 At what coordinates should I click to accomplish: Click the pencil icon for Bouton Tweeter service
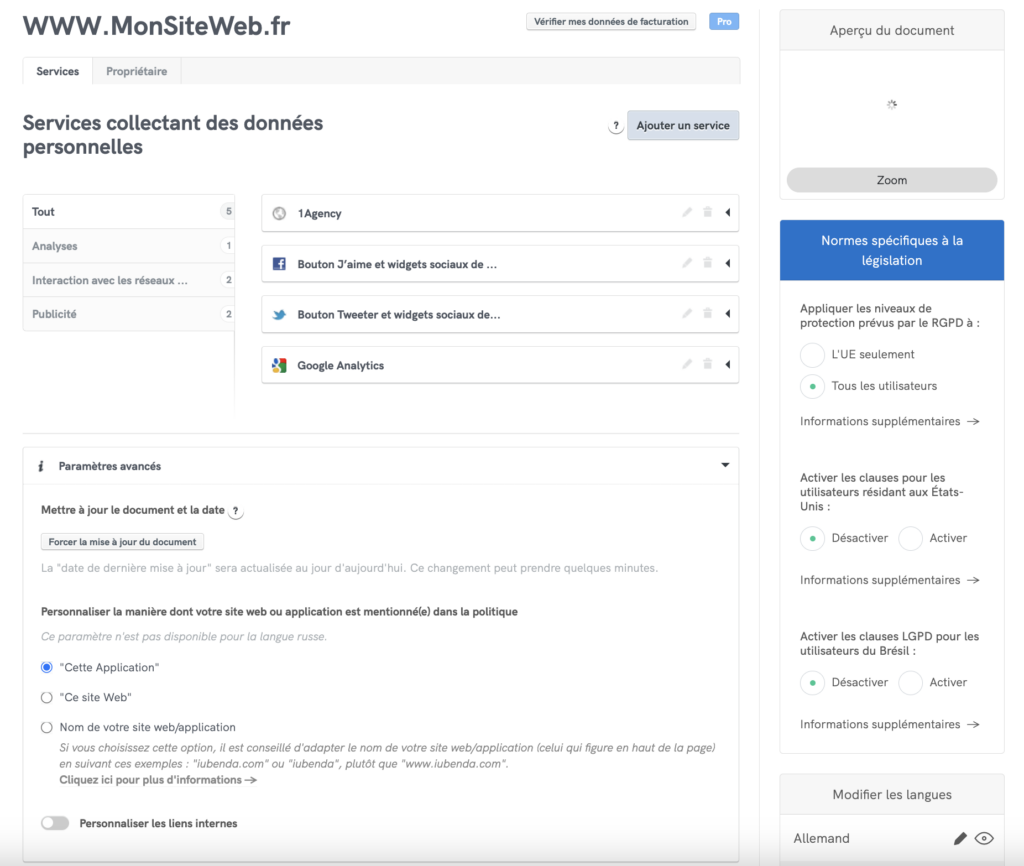pyautogui.click(x=687, y=313)
